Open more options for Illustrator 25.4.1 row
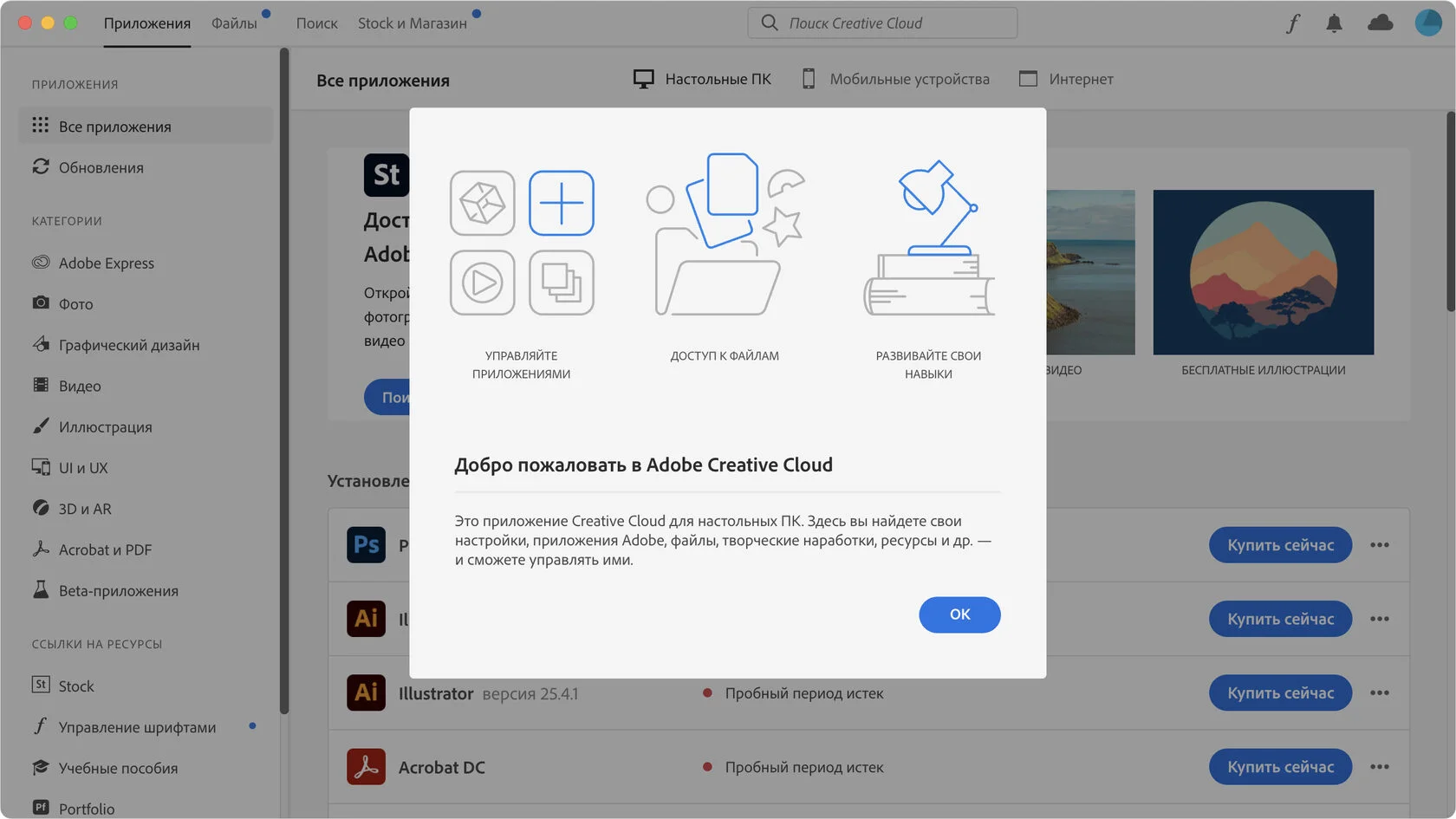The width and height of the screenshot is (1456, 819). point(1380,693)
